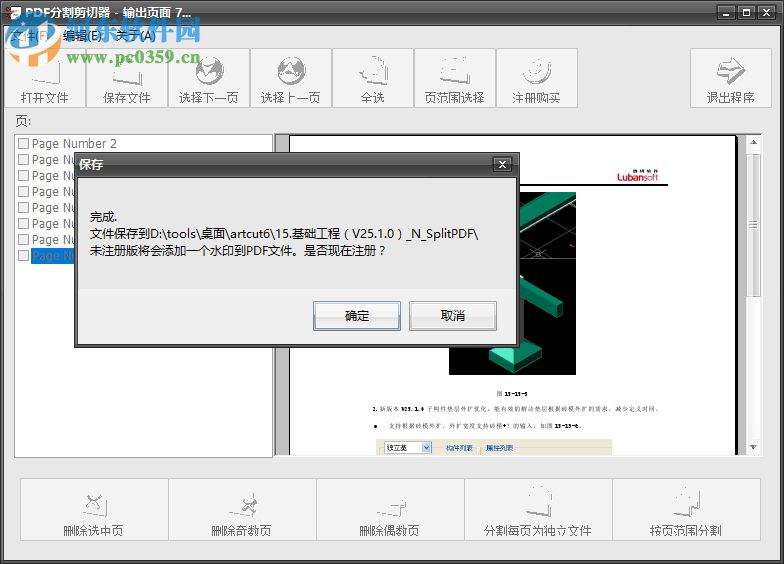Click 删除奇数页 delete odd pages
Viewport: 784px width, 564px height.
(242, 510)
